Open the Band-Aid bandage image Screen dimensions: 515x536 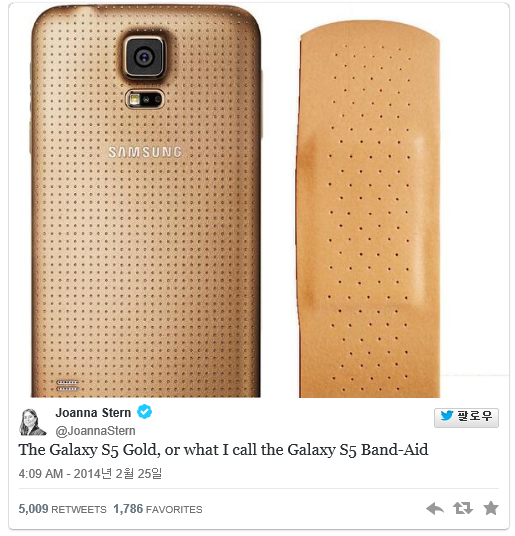pyautogui.click(x=368, y=209)
